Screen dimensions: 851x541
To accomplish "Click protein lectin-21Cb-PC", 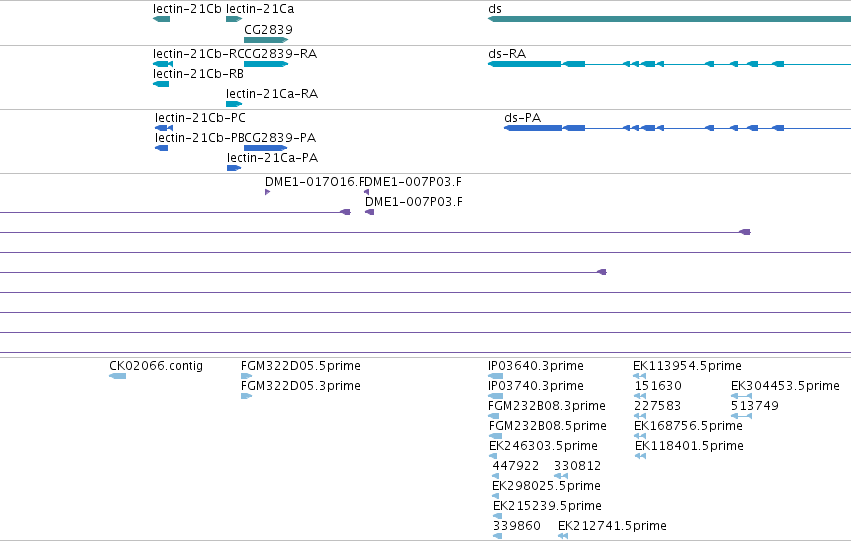I will point(164,128).
